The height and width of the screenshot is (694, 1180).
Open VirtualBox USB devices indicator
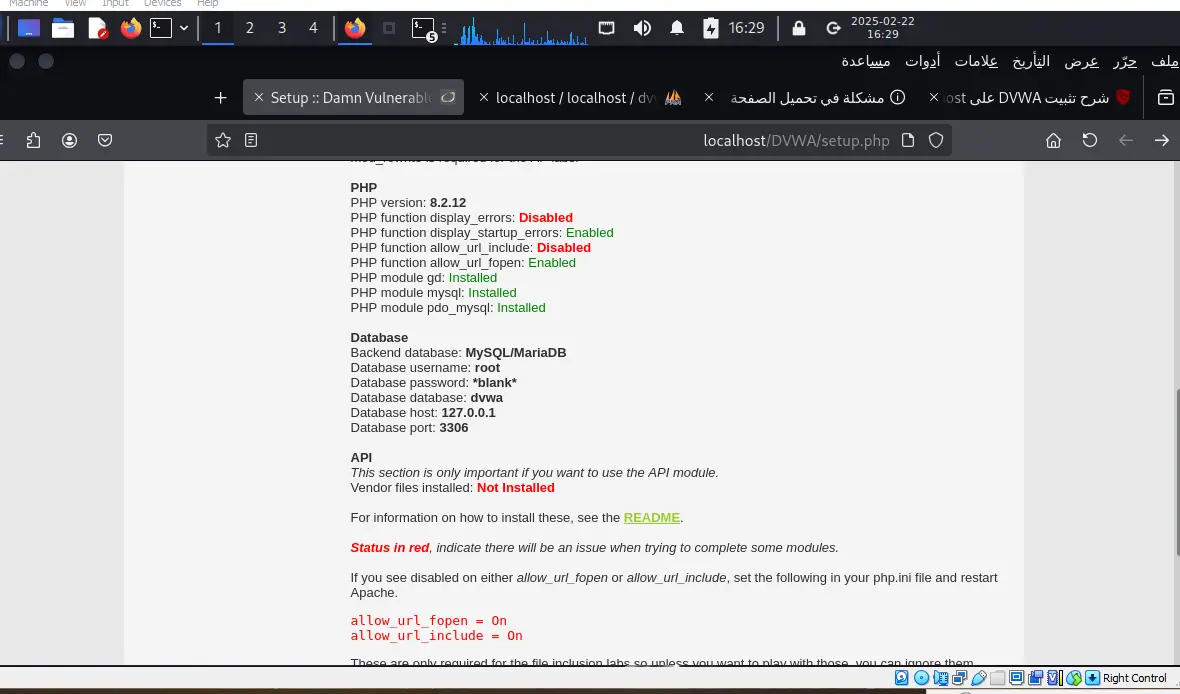tap(979, 678)
